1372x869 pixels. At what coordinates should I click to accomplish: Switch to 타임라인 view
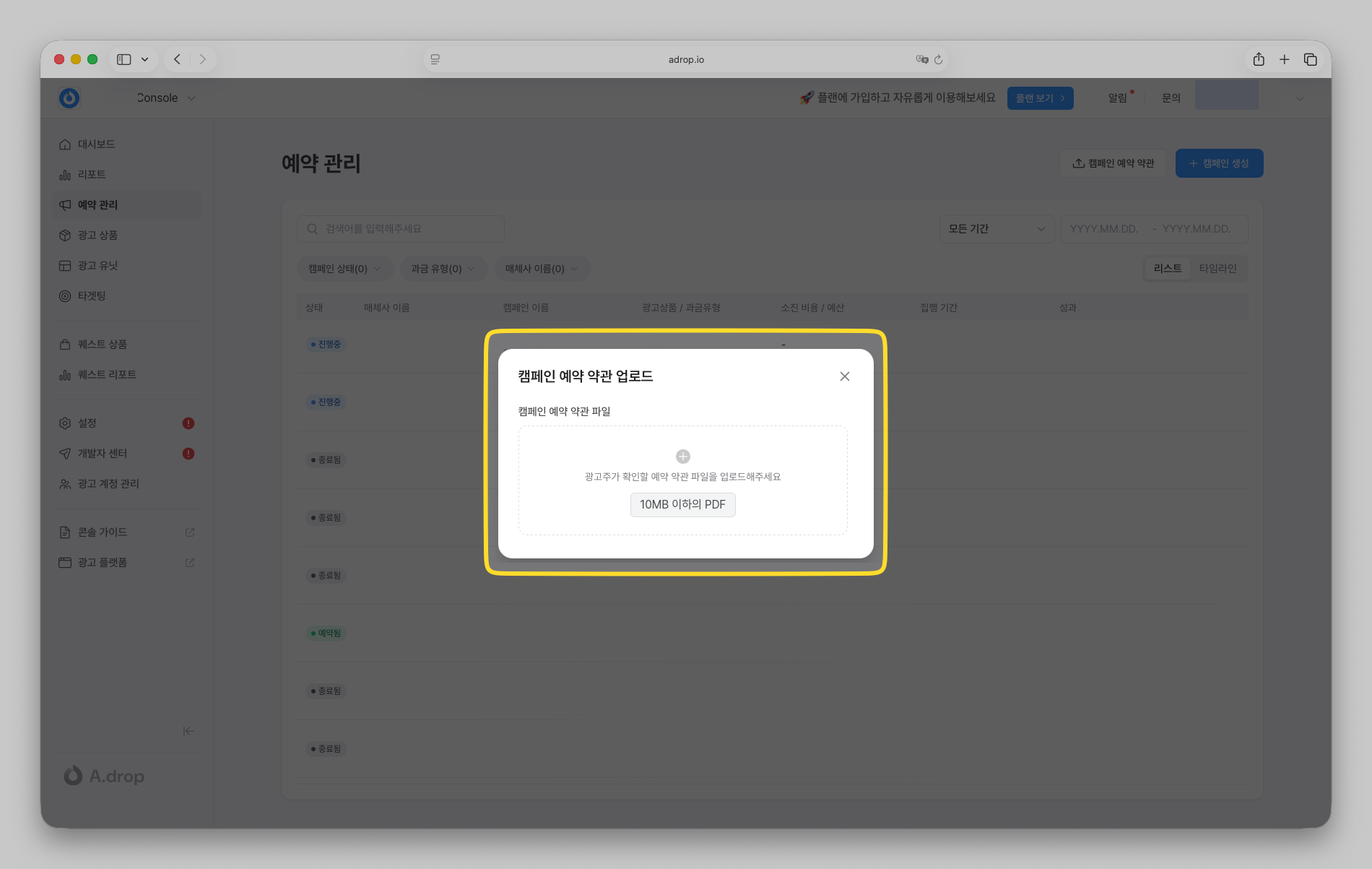pyautogui.click(x=1217, y=269)
